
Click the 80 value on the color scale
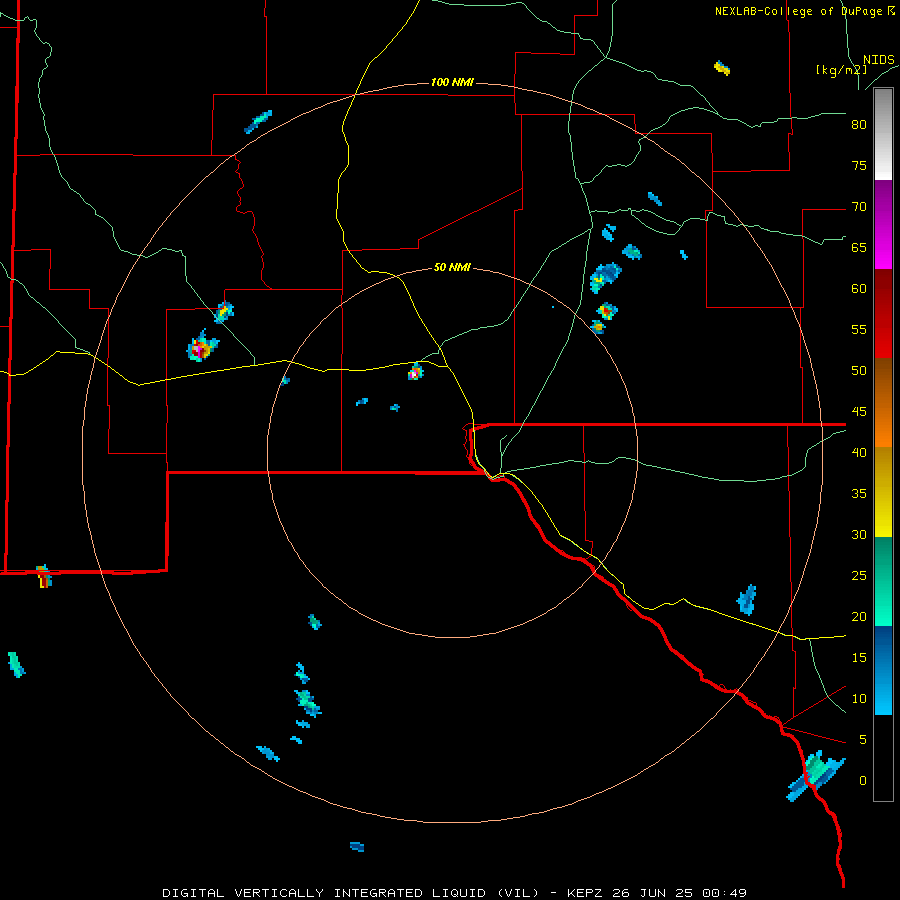(x=859, y=125)
